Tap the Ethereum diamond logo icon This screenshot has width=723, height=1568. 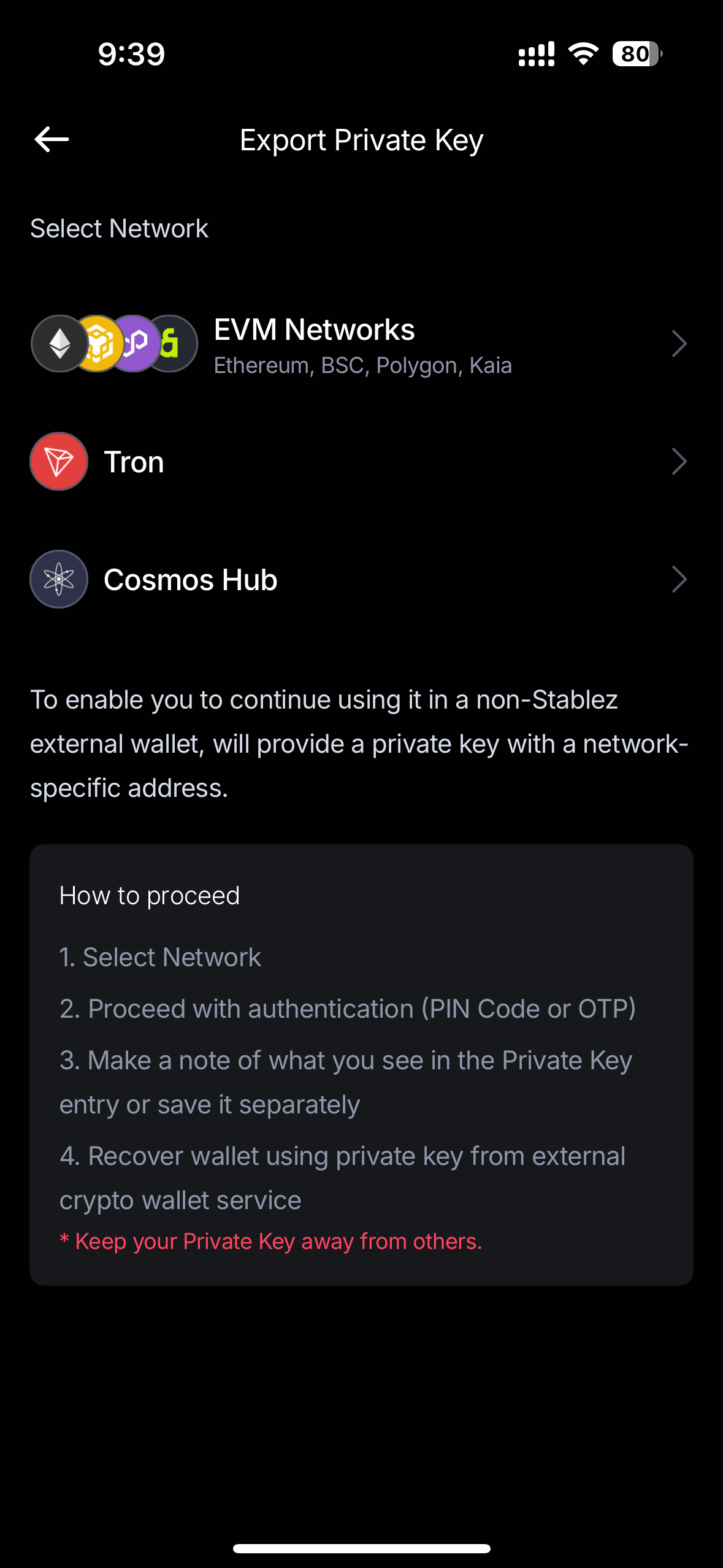pyautogui.click(x=59, y=344)
